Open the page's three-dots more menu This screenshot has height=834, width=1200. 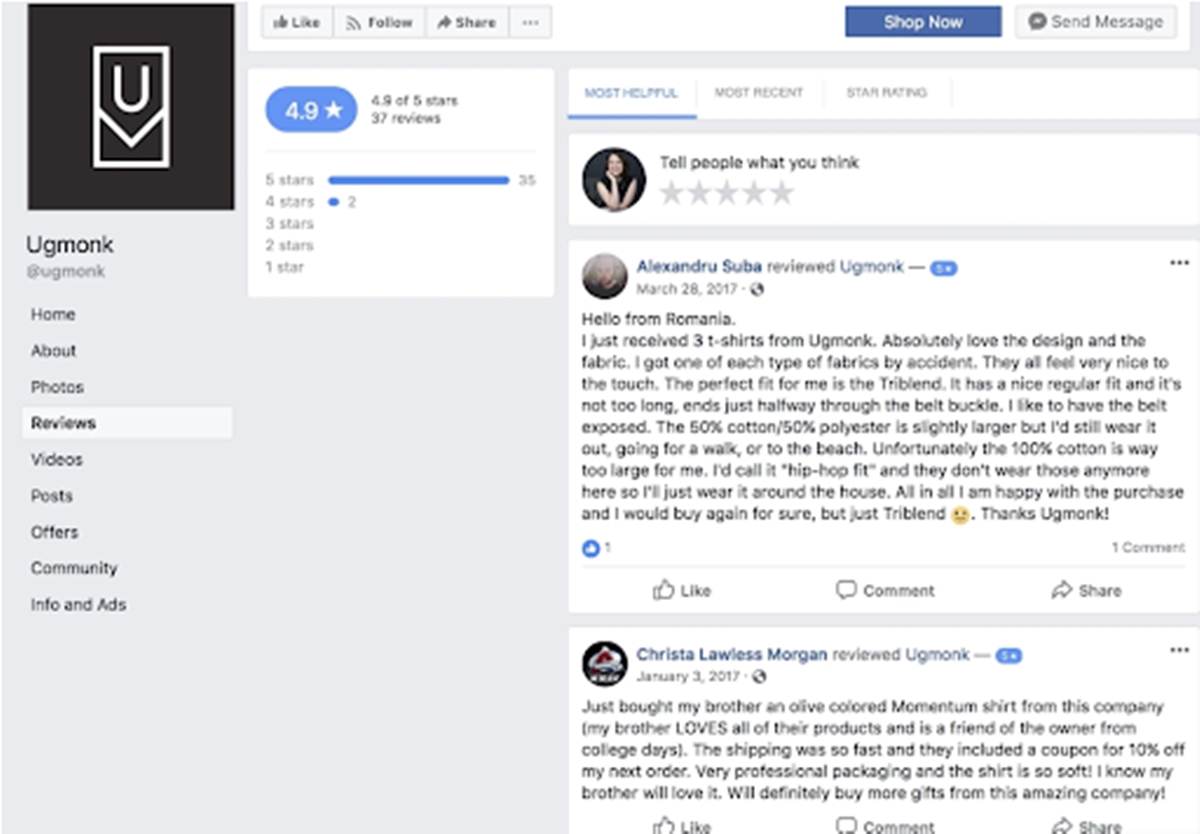pos(530,22)
